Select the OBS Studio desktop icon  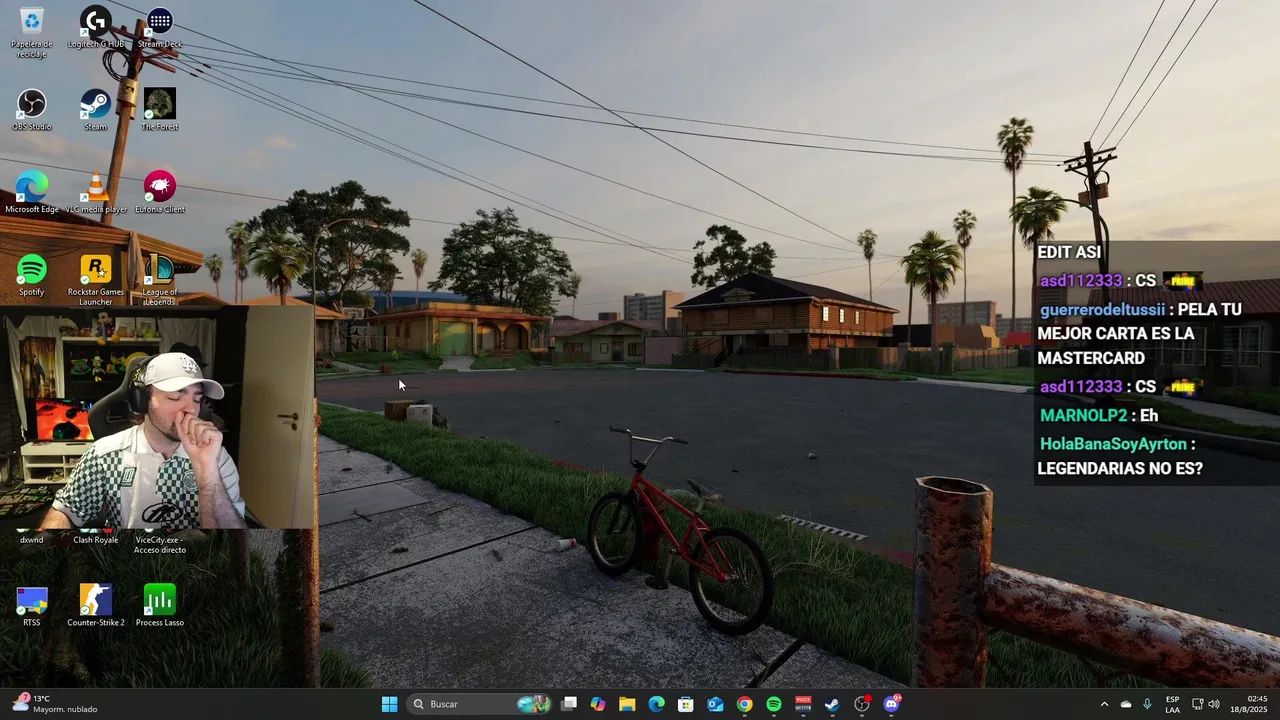(x=31, y=110)
